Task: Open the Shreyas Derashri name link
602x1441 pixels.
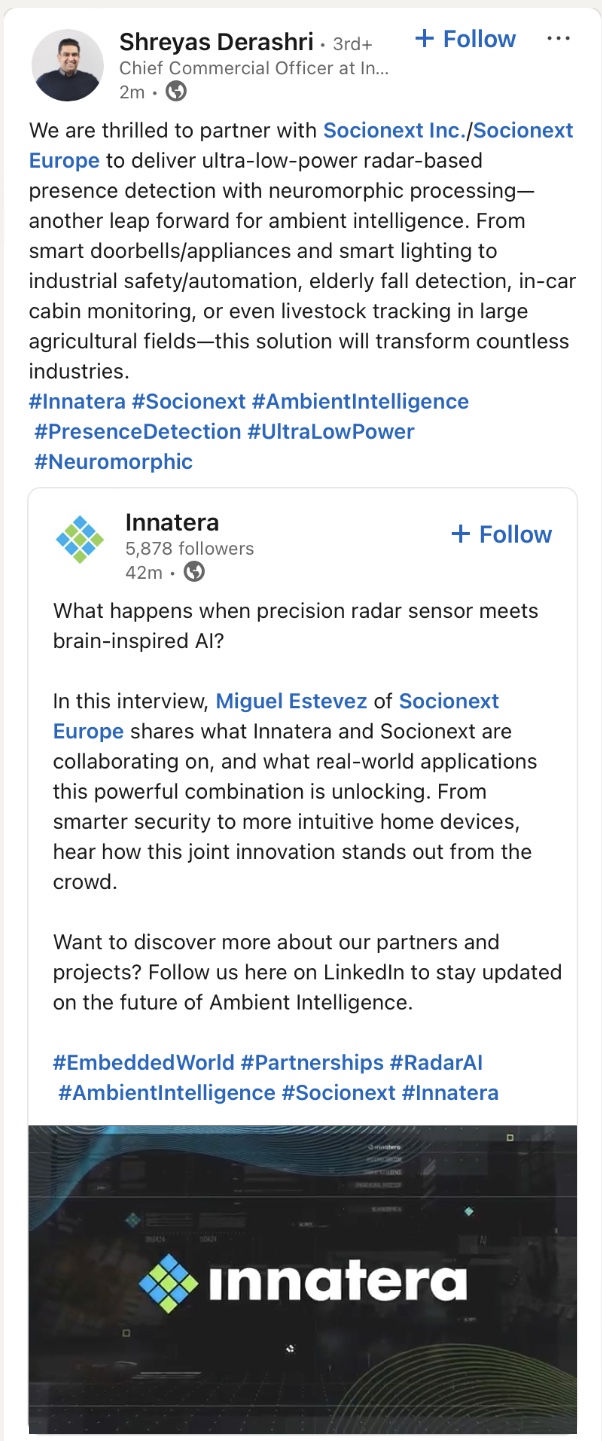Action: 215,41
